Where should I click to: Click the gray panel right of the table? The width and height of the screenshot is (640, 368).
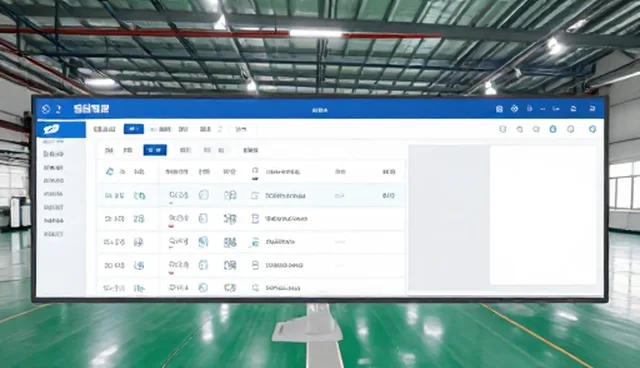tap(449, 218)
